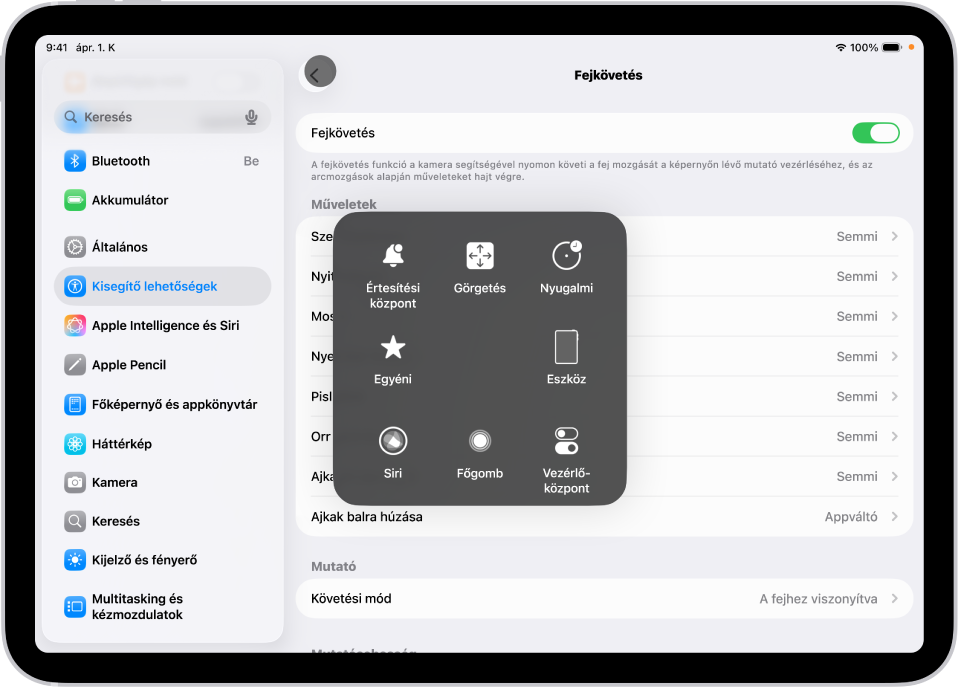
Task: Choose the Görgetés scrolling action icon
Action: (479, 255)
